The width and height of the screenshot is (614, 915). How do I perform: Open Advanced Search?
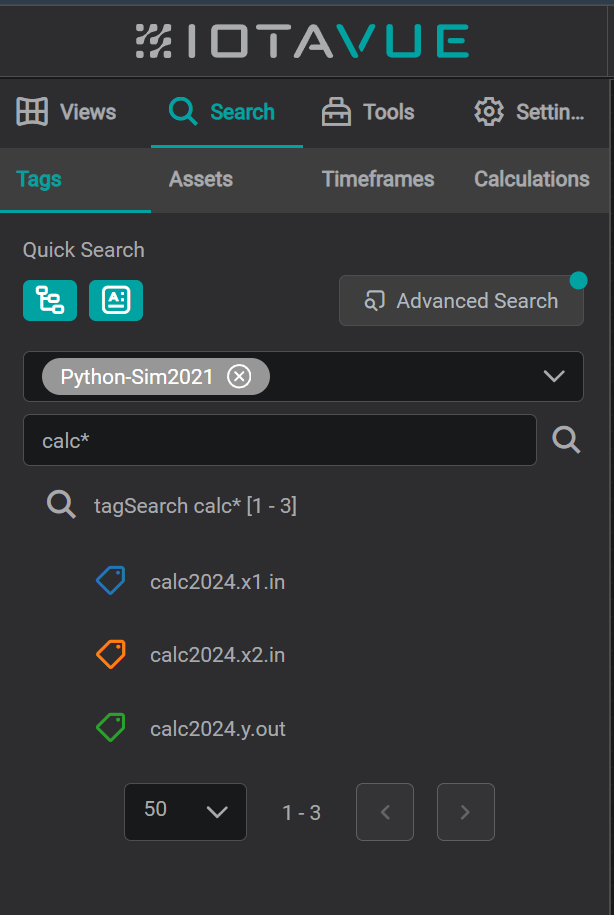(461, 301)
